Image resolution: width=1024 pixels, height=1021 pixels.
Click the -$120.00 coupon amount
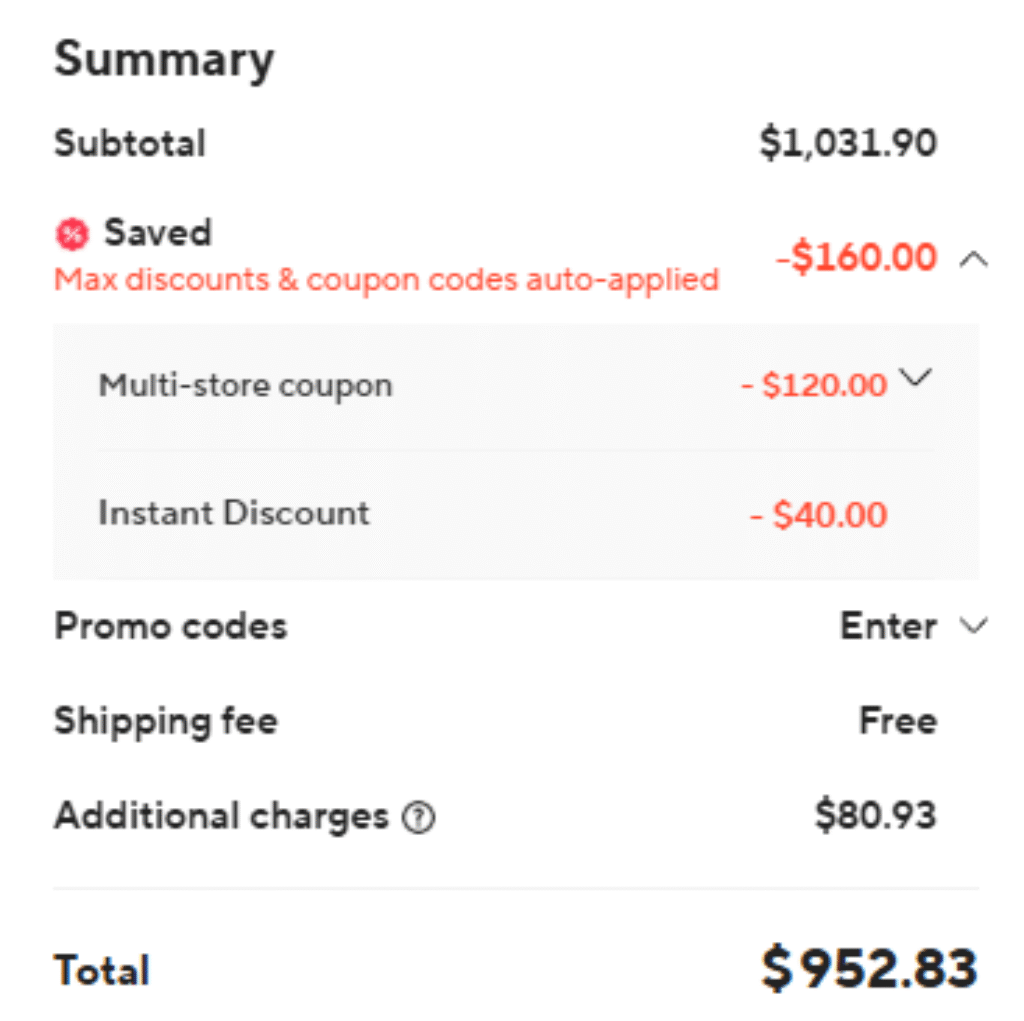click(x=814, y=385)
